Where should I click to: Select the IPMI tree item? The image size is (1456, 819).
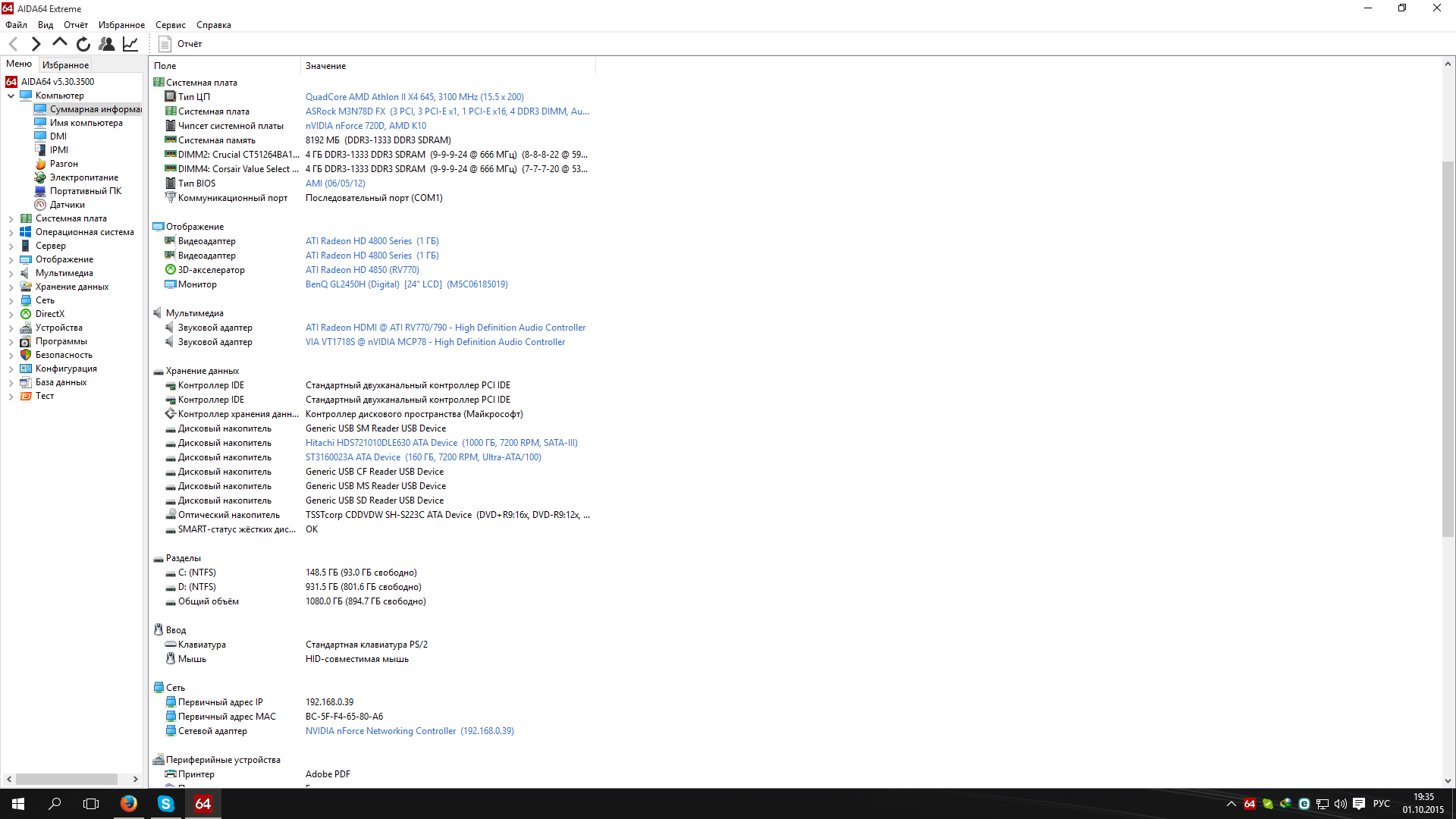[59, 150]
